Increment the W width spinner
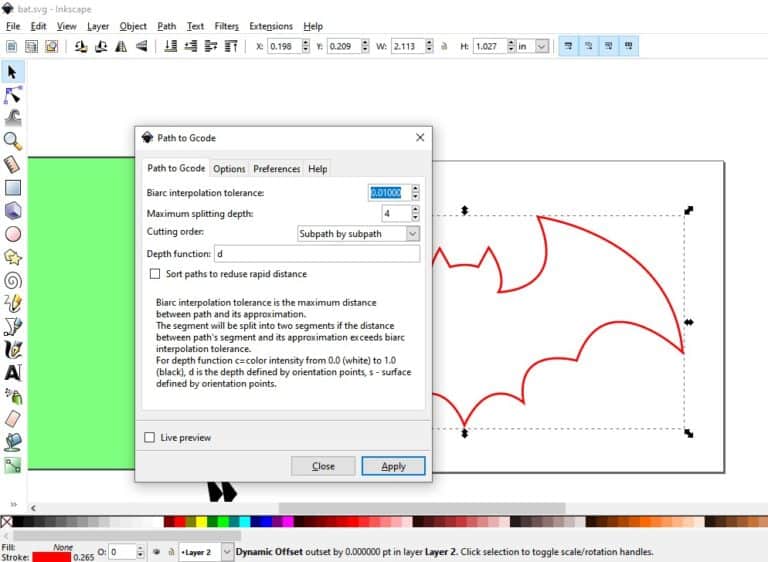The width and height of the screenshot is (768, 562). pos(429,43)
